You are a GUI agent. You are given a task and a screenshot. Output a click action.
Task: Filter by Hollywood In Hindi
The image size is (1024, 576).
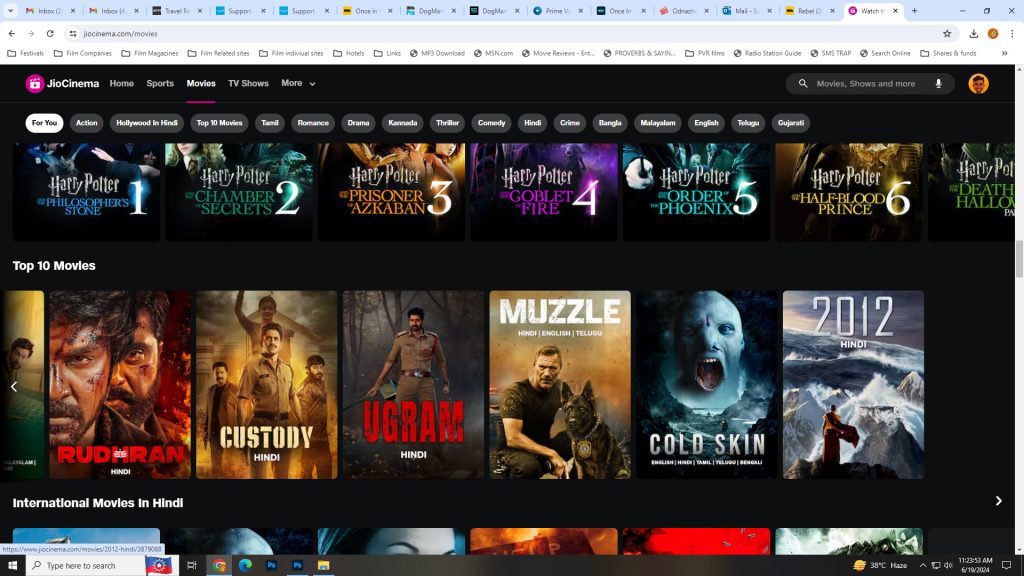coord(147,123)
